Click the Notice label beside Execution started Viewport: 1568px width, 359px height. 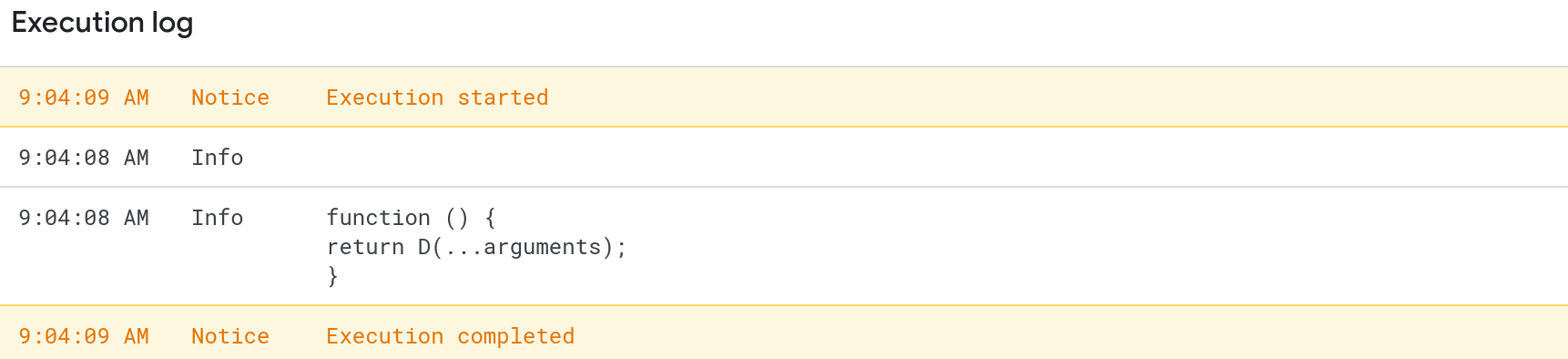pos(230,97)
